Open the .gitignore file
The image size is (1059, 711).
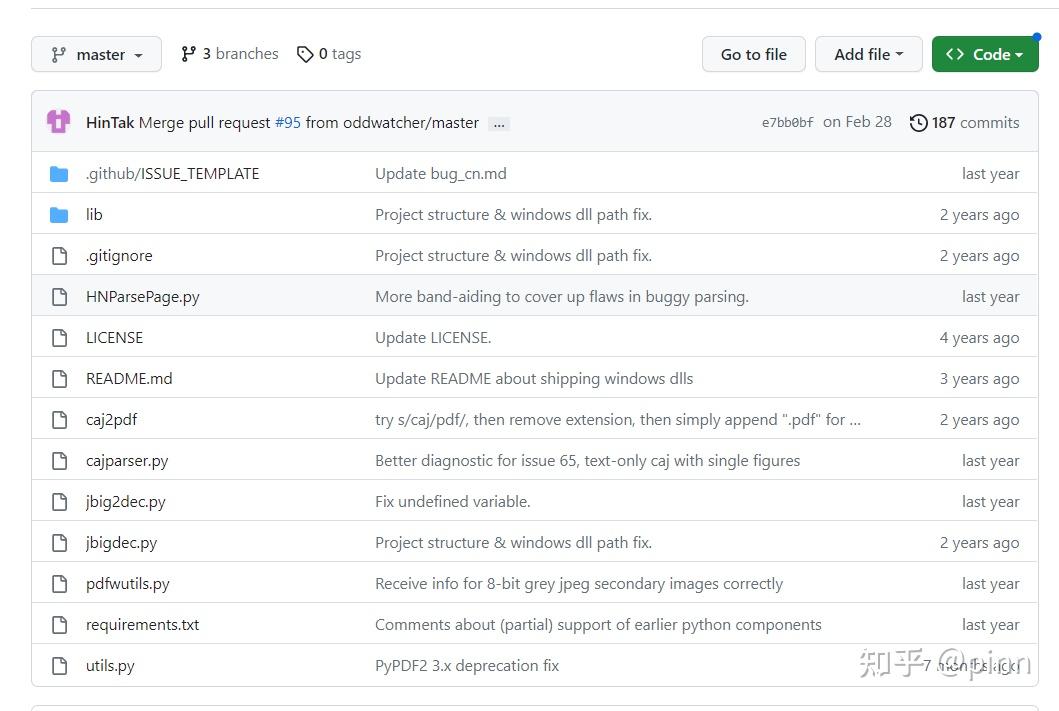[119, 256]
